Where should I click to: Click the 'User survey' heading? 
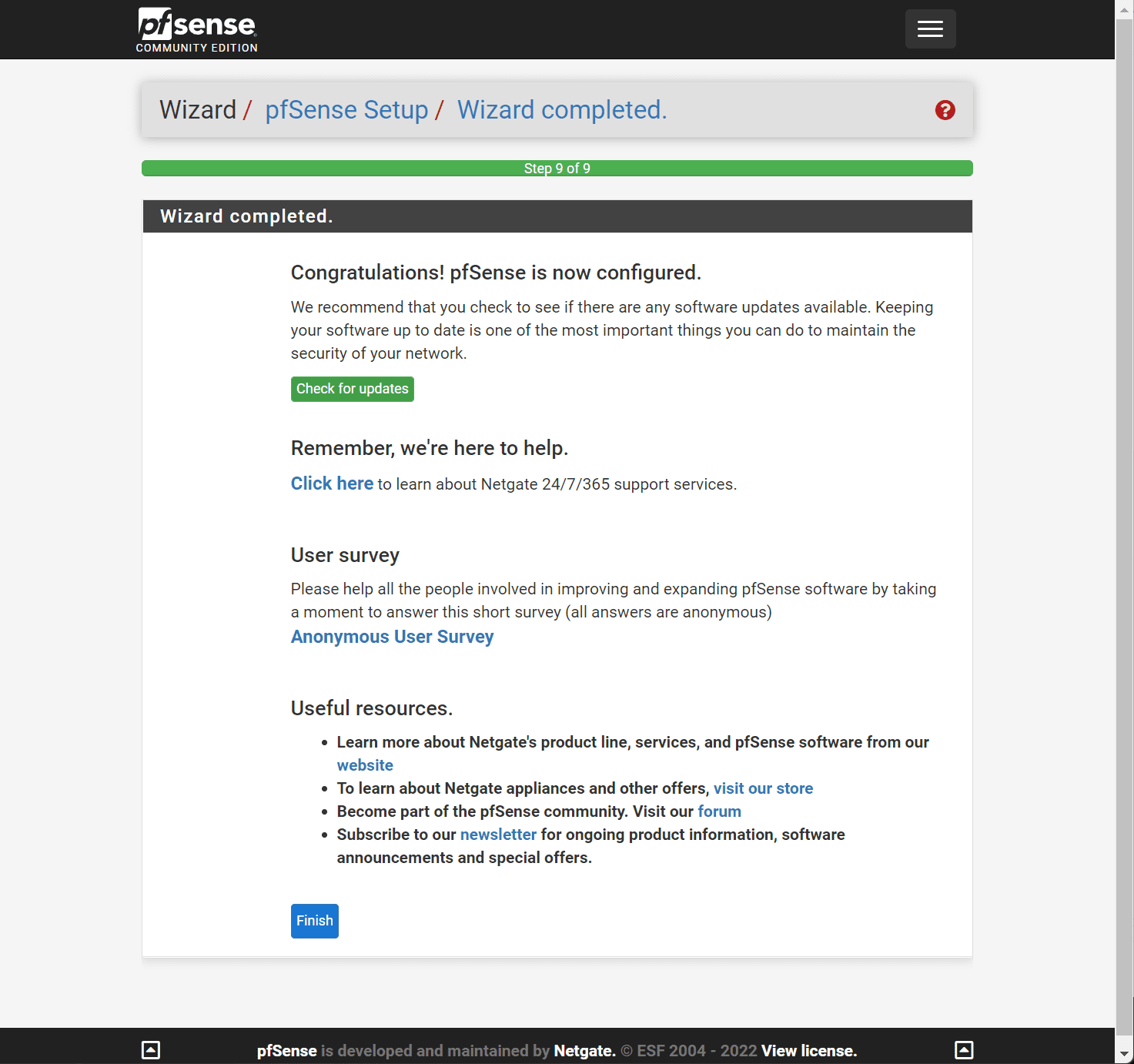[x=345, y=555]
